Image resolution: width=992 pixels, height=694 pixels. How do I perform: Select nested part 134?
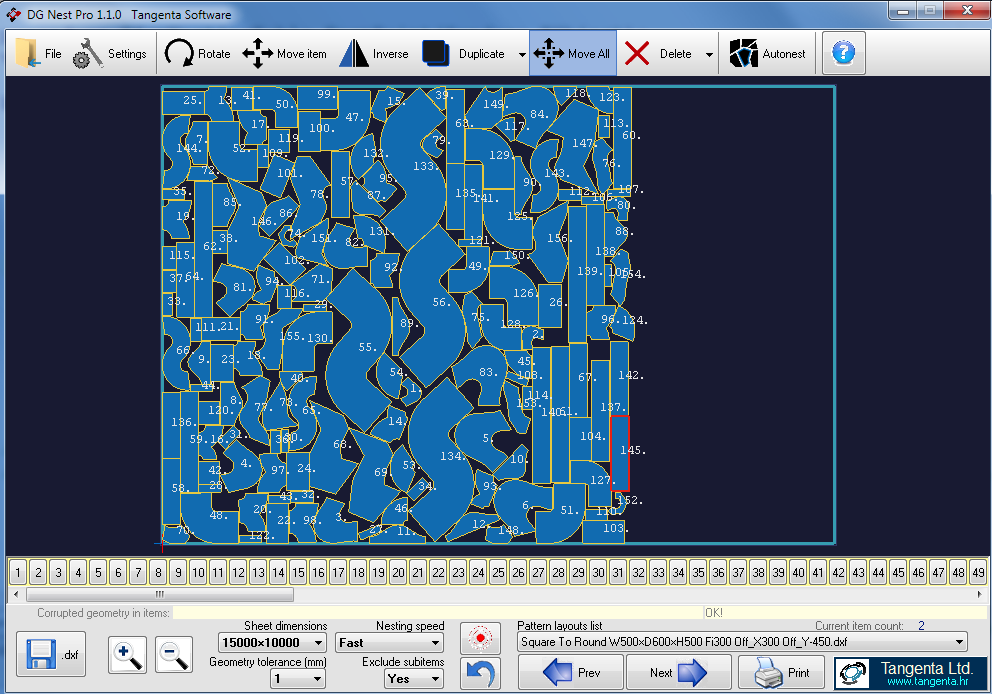click(441, 457)
